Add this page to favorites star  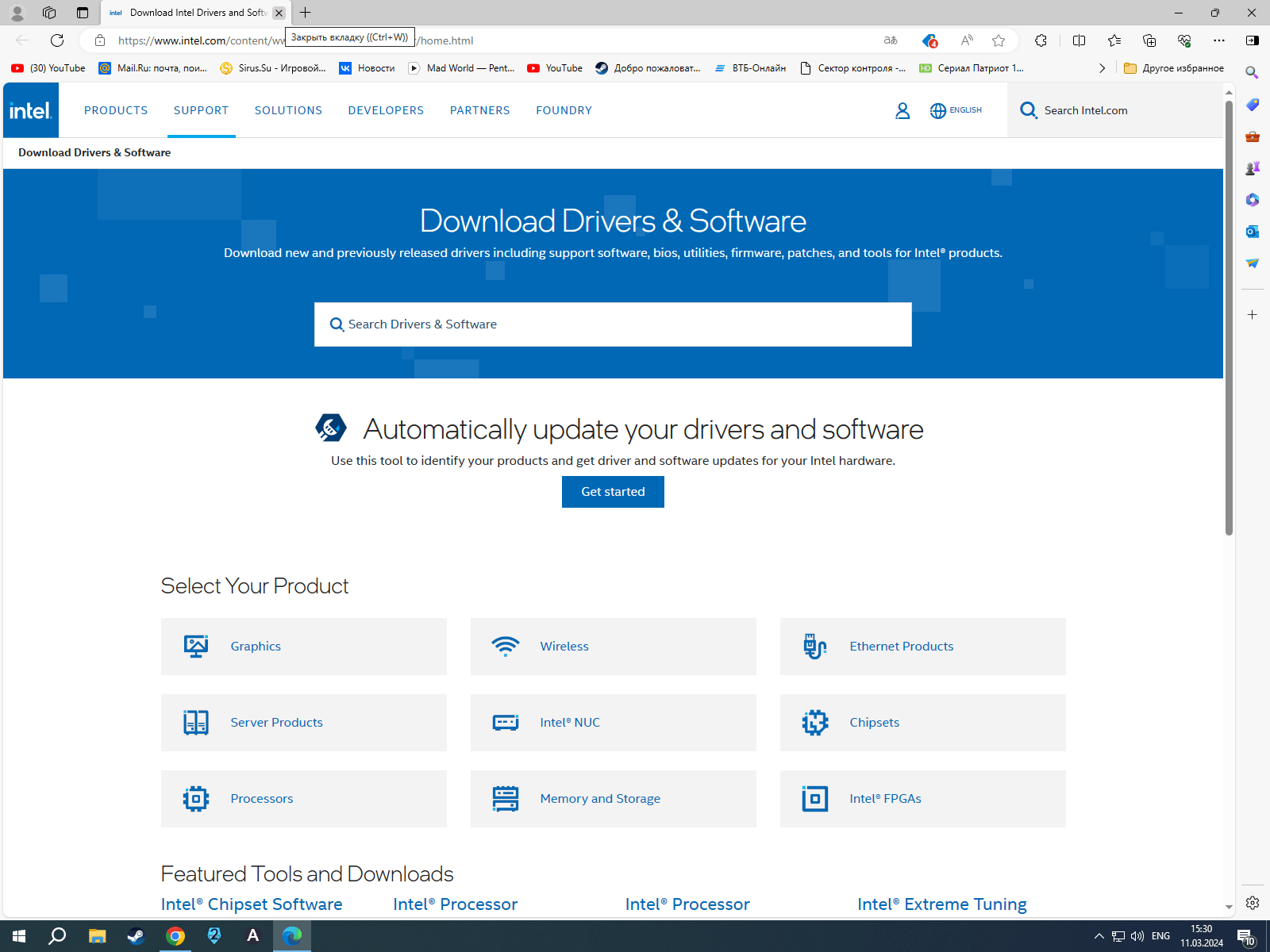coord(999,40)
